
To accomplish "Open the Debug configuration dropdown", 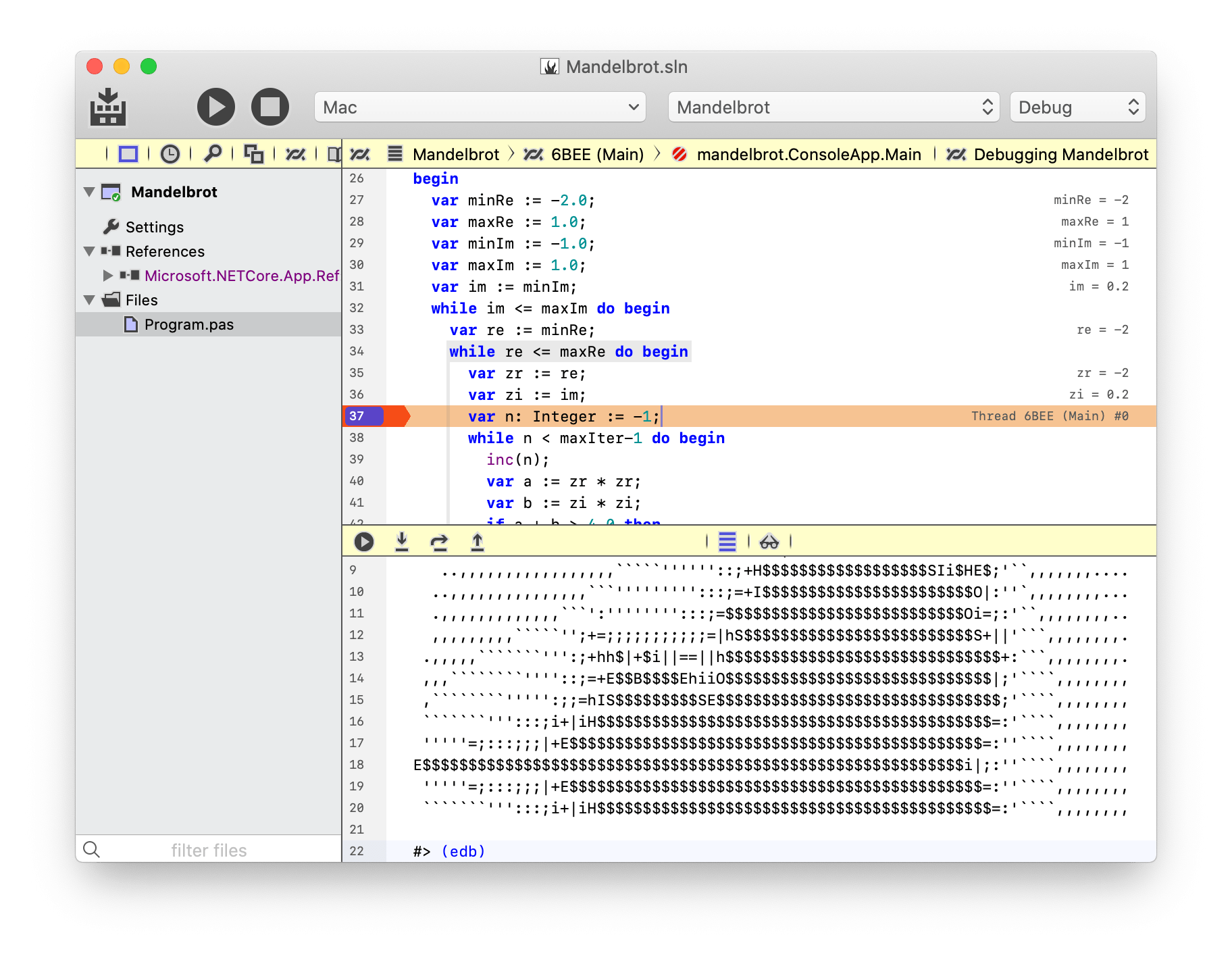I will pos(1077,107).
